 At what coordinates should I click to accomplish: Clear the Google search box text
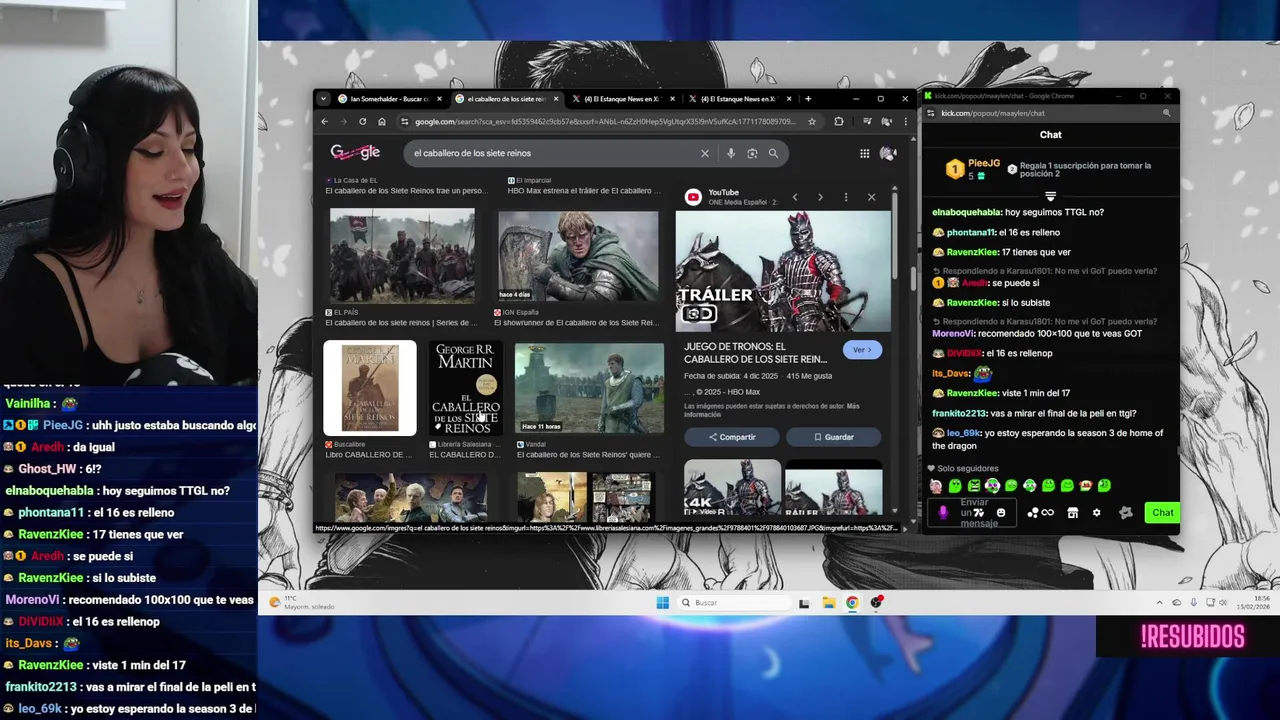[704, 153]
